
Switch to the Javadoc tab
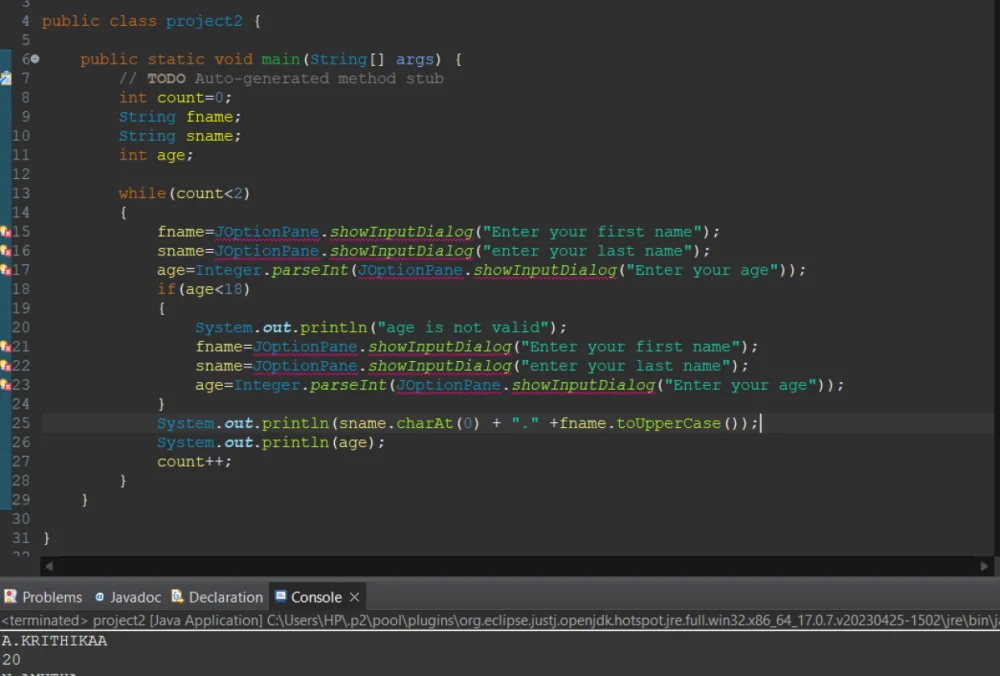[128, 597]
